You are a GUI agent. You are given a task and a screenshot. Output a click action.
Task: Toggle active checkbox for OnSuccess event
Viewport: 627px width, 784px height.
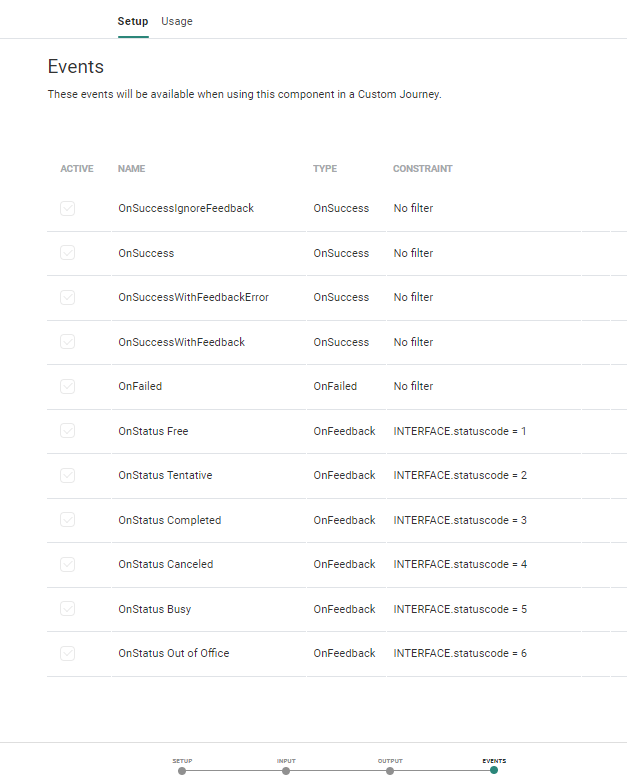point(67,253)
